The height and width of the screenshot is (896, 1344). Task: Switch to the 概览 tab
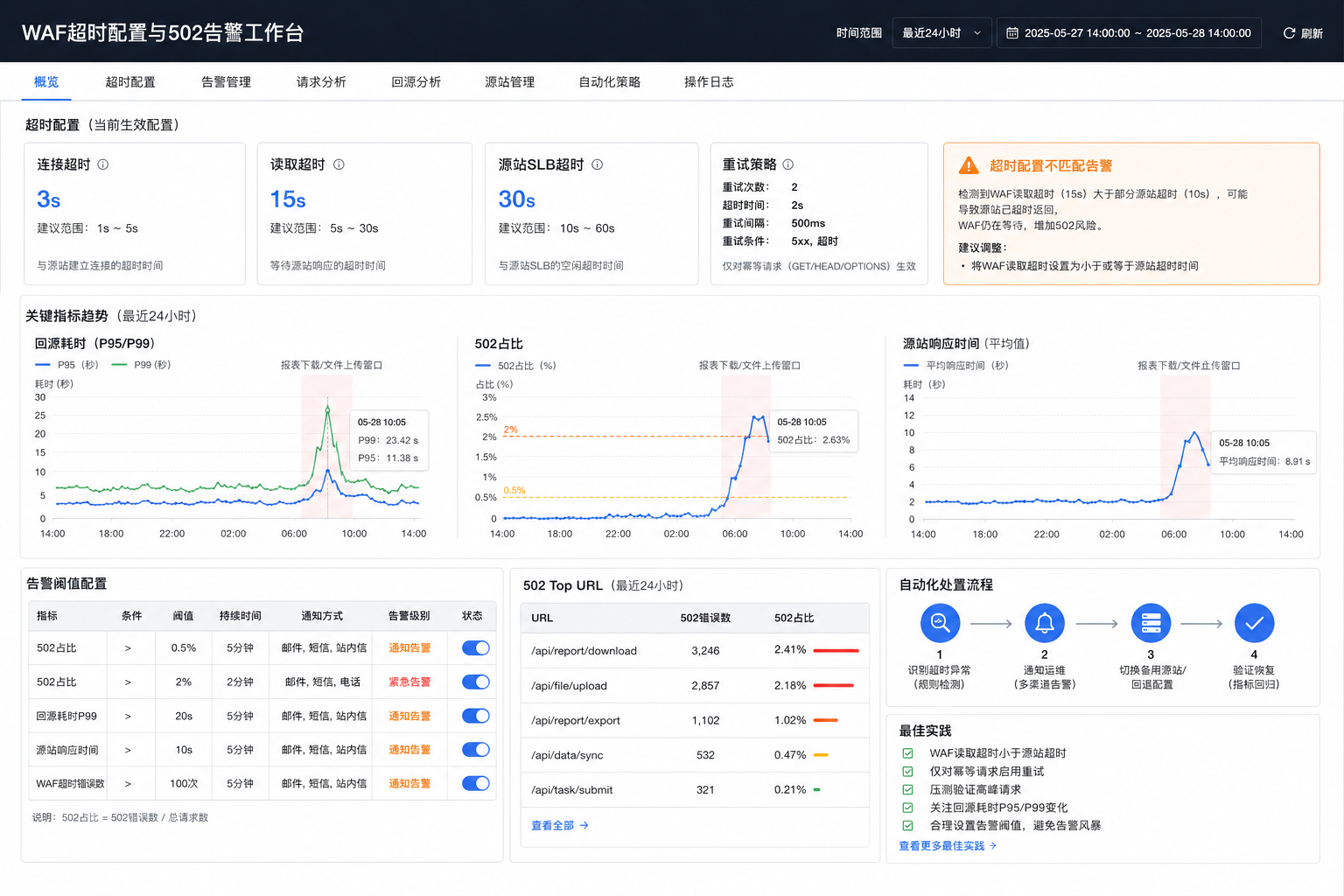pos(46,81)
